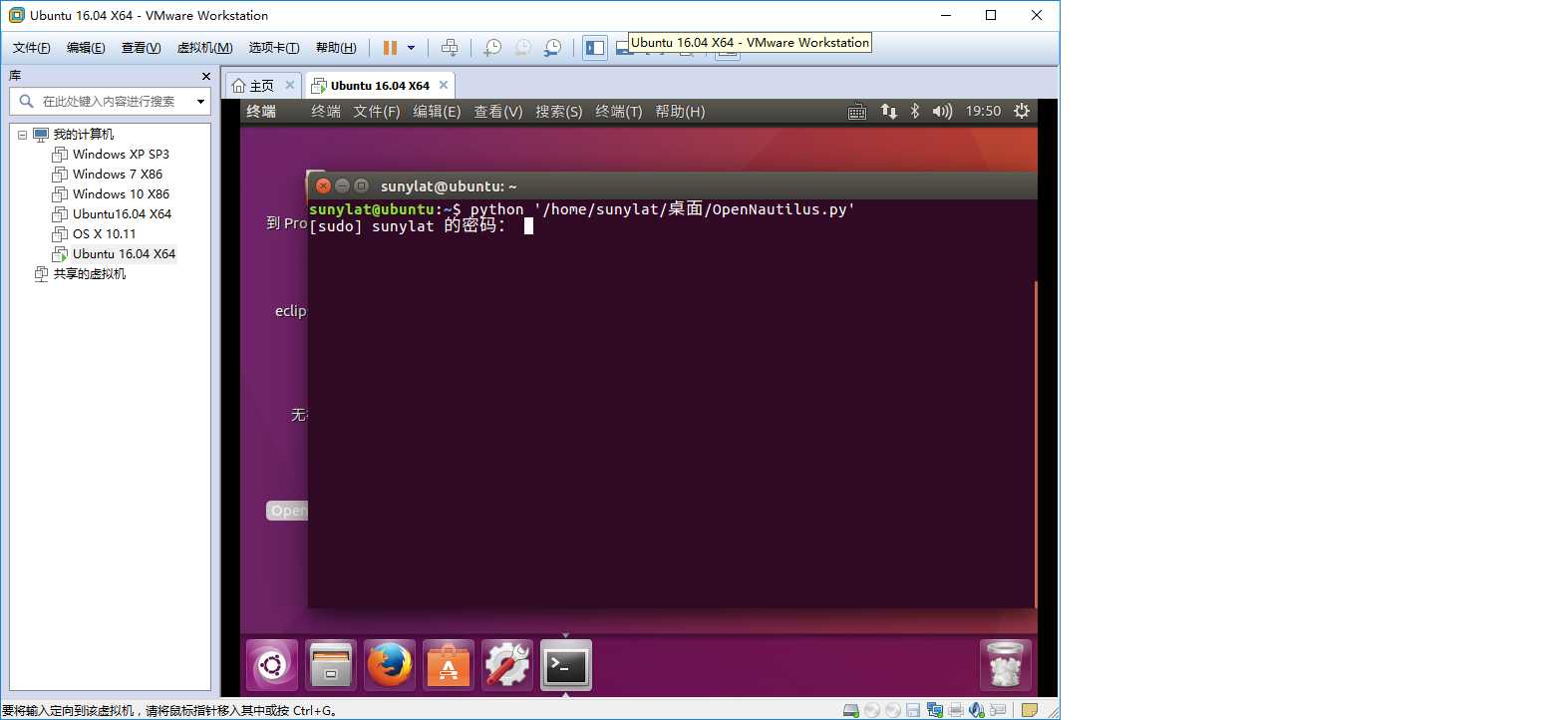The height and width of the screenshot is (720, 1568).
Task: Open the terminal 查看(V) menu in Ubuntu
Action: (498, 112)
